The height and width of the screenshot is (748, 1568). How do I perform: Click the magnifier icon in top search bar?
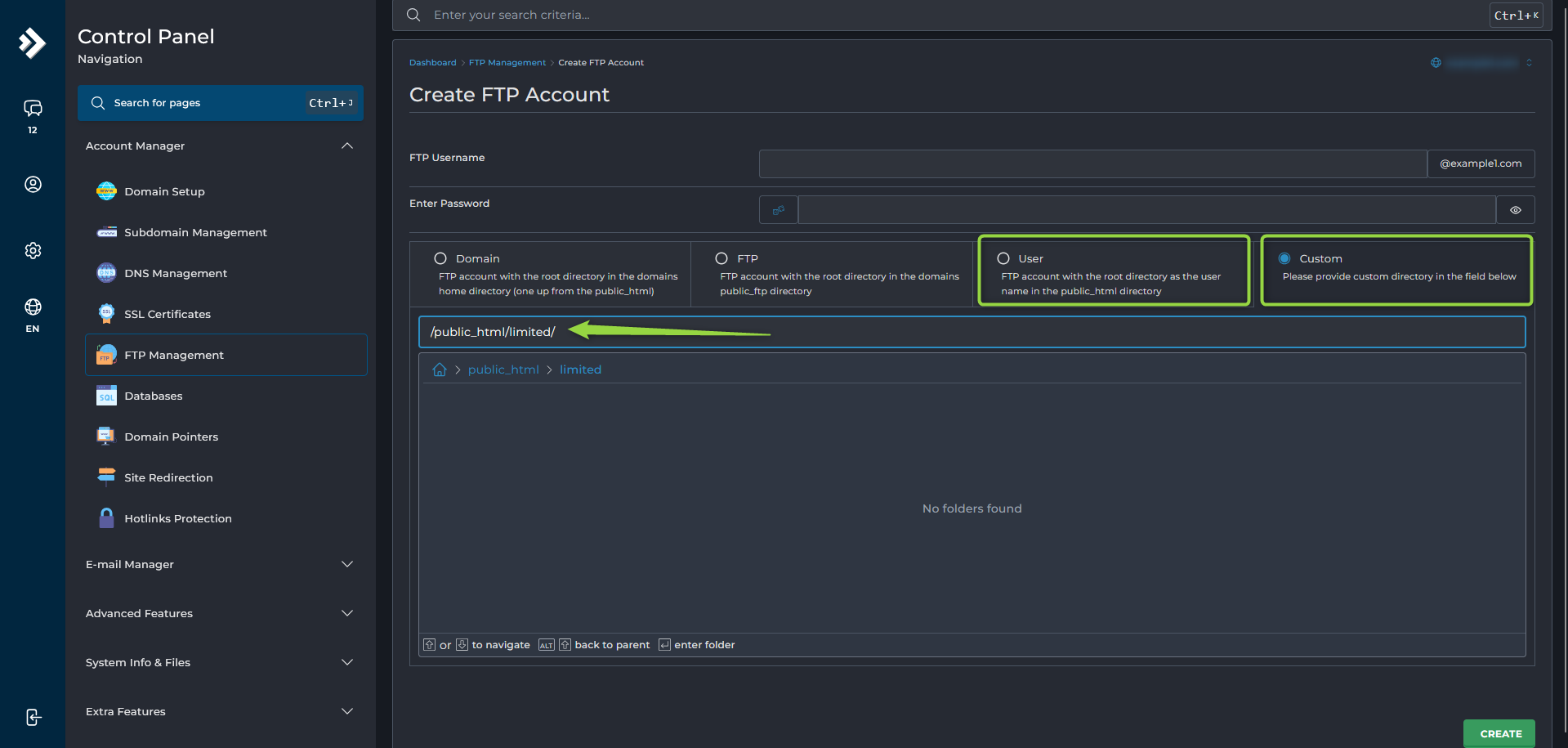point(413,15)
